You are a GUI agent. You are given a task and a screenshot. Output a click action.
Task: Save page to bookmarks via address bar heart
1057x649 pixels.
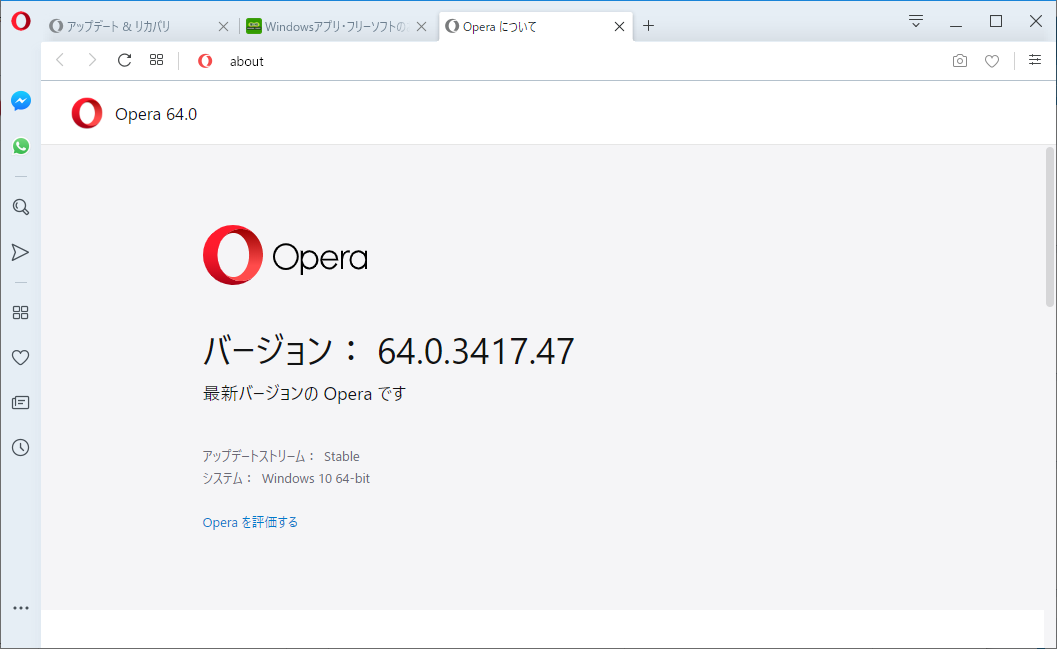[991, 61]
